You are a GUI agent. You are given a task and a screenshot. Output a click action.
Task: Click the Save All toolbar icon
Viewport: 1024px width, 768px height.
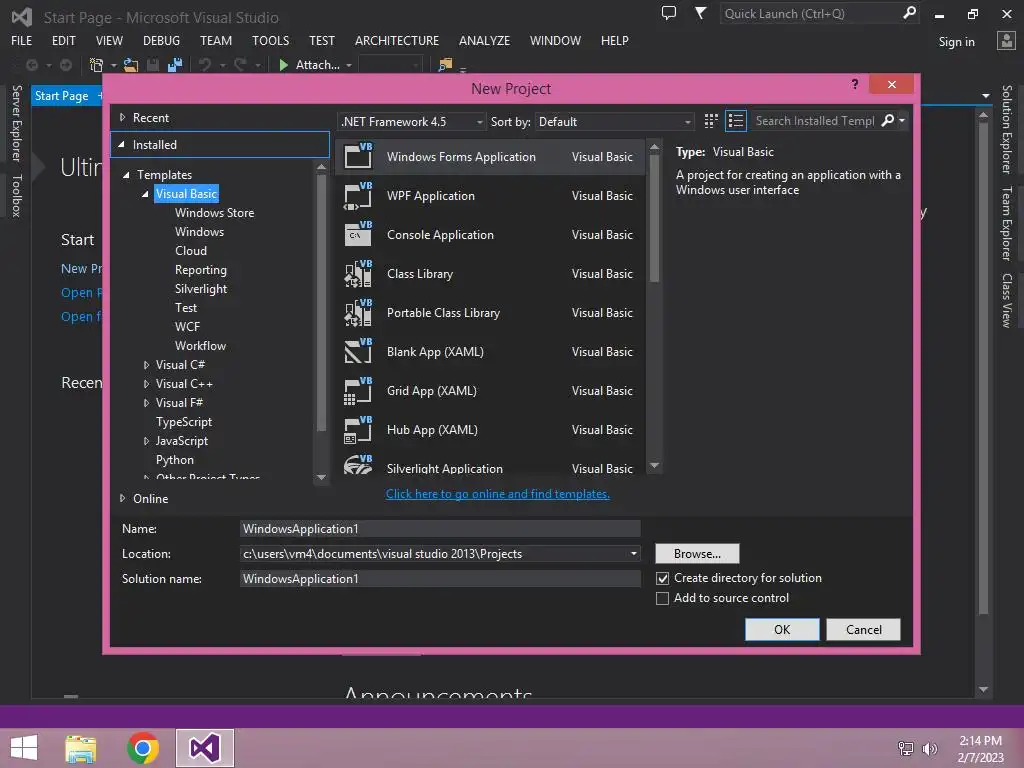174,65
